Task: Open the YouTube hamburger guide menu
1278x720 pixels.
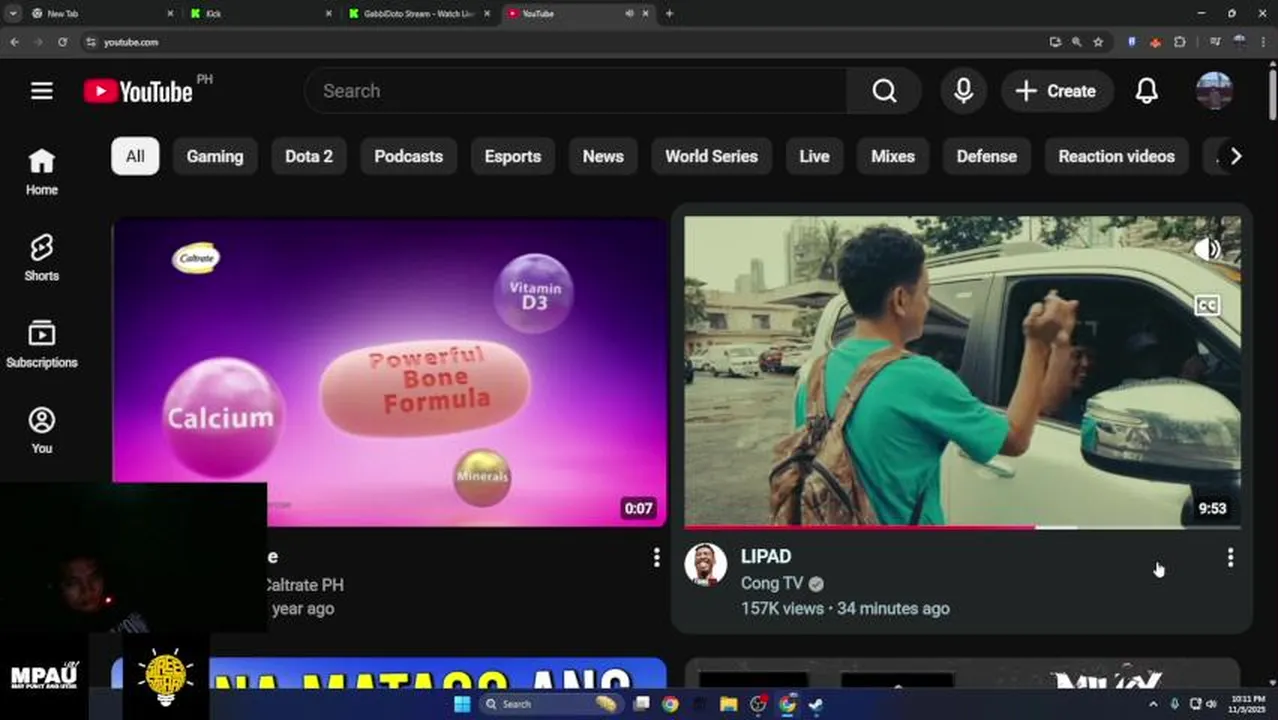Action: pyautogui.click(x=41, y=91)
